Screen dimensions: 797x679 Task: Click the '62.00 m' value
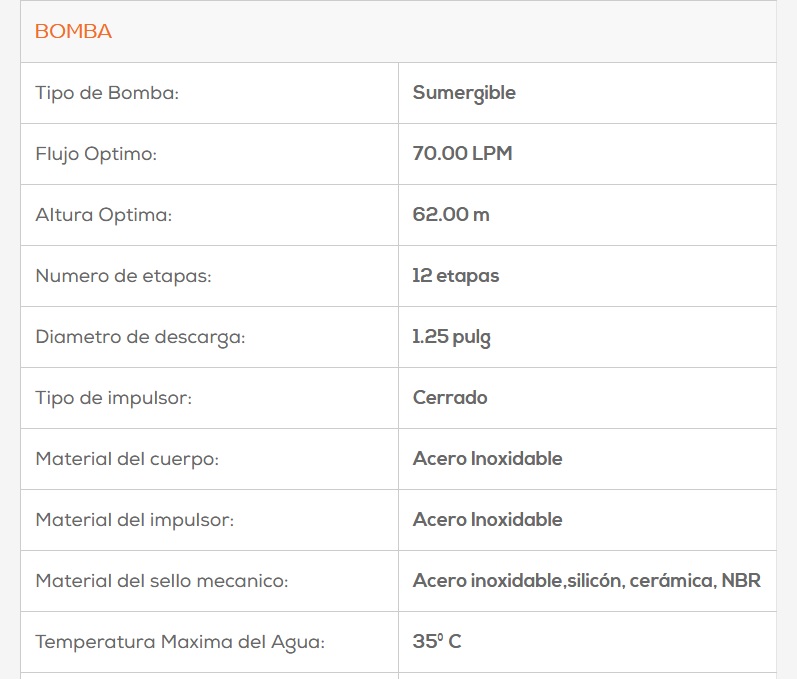(x=451, y=215)
